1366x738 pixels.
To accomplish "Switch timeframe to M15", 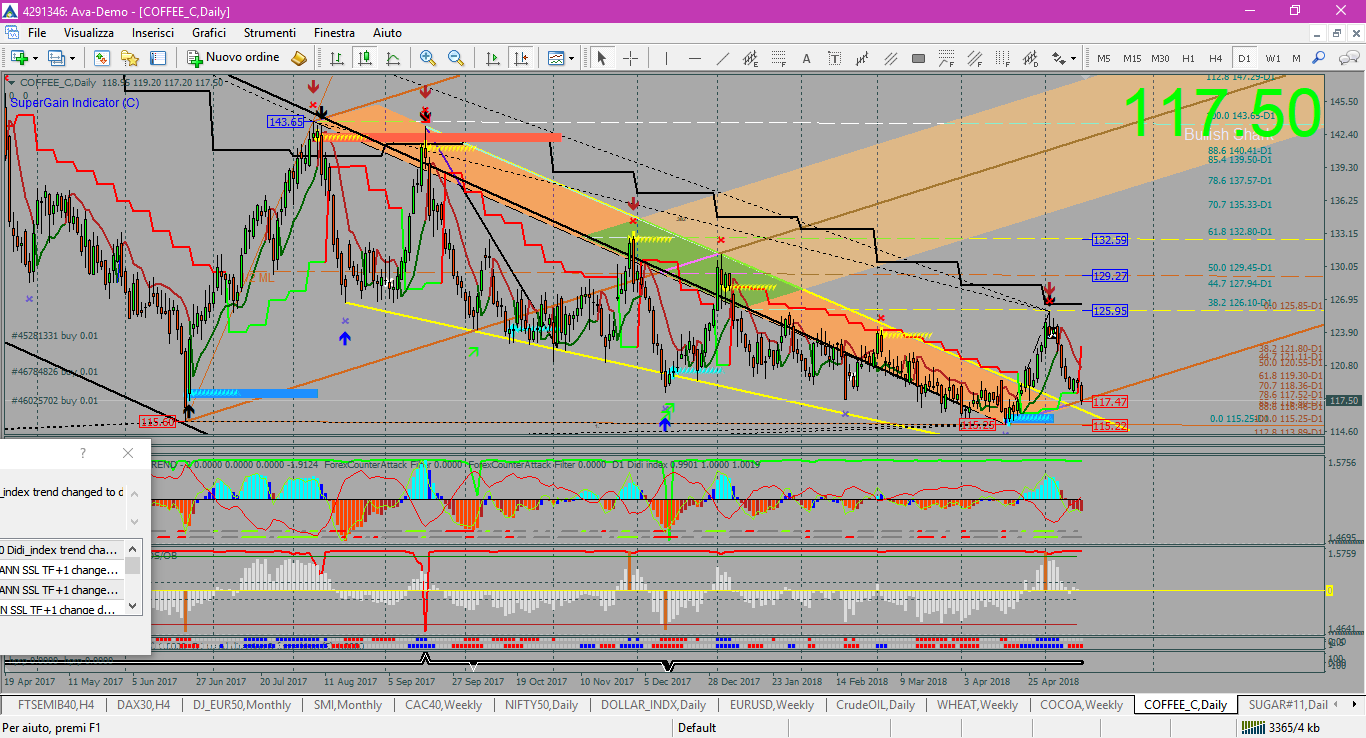I will [1131, 58].
